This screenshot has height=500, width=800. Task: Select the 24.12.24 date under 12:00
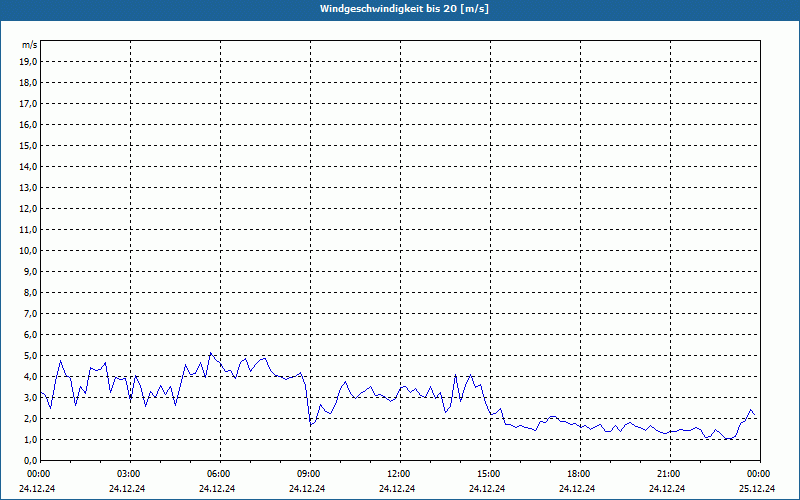point(397,488)
